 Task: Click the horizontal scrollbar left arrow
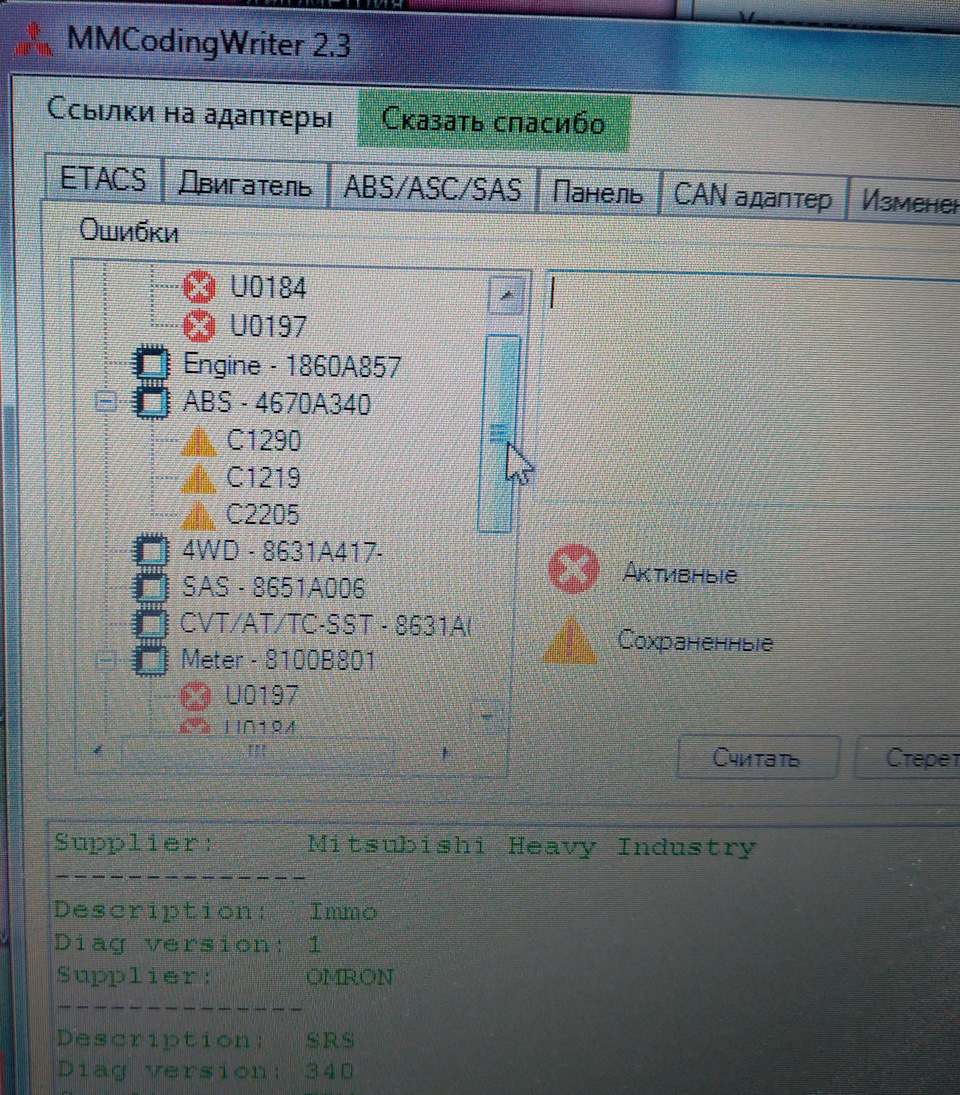(x=98, y=751)
